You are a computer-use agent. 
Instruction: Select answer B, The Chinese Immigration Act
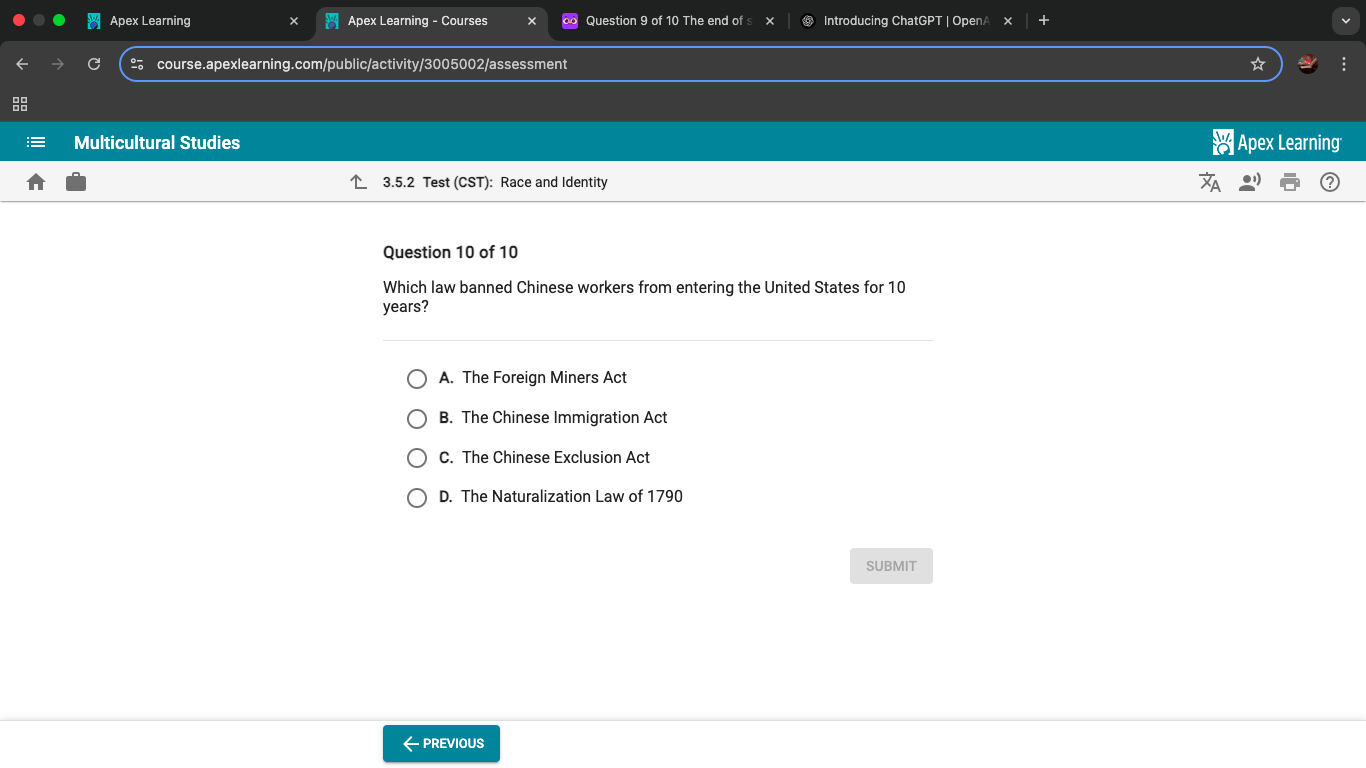point(417,419)
